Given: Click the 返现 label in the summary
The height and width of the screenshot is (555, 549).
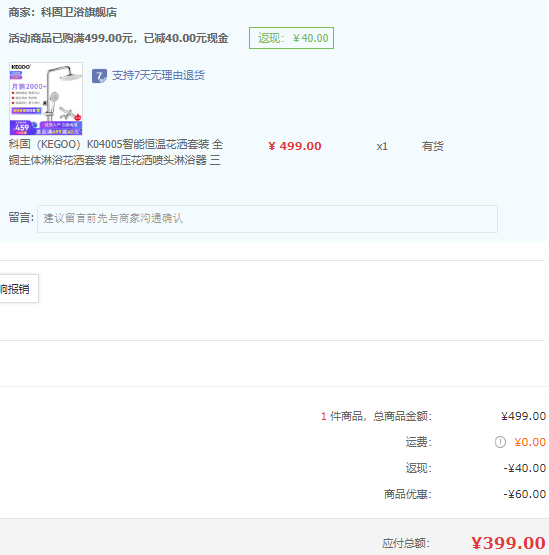Looking at the screenshot, I should tap(419, 468).
